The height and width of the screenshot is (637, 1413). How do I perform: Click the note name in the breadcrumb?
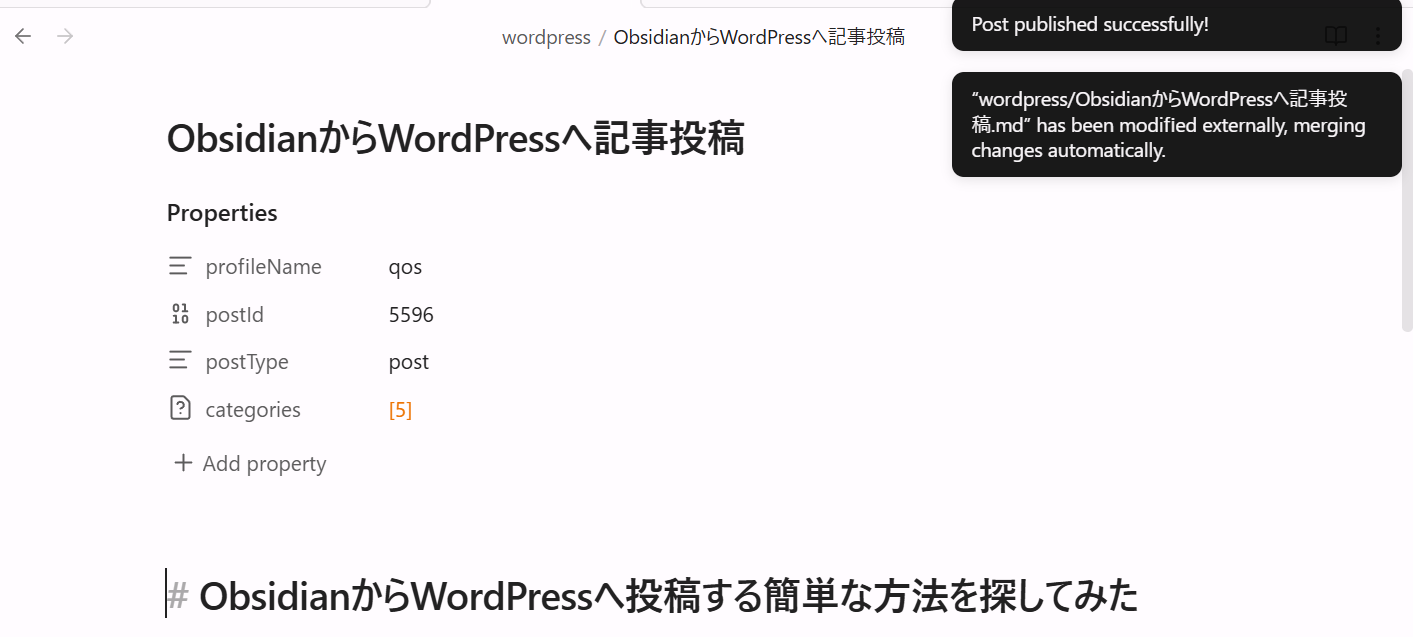click(x=758, y=37)
